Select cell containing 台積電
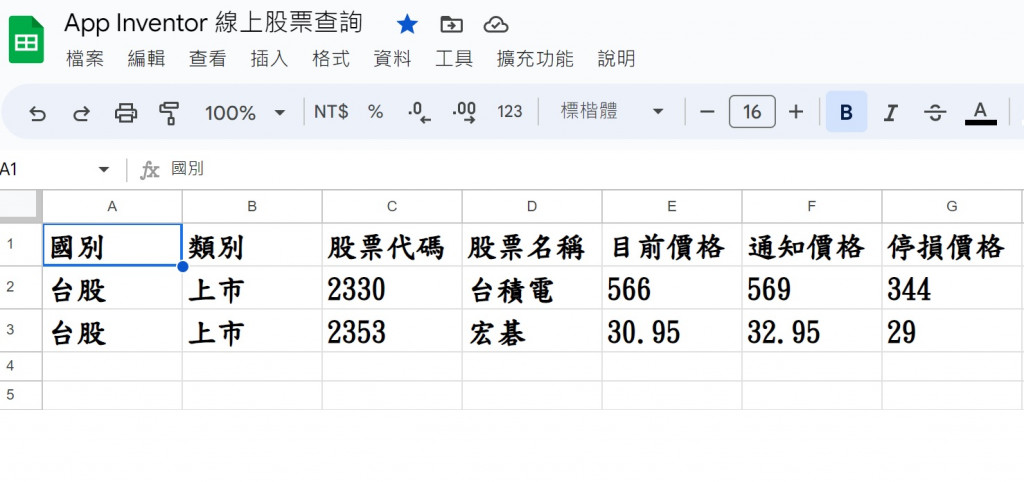This screenshot has height=482, width=1024. [x=532, y=288]
